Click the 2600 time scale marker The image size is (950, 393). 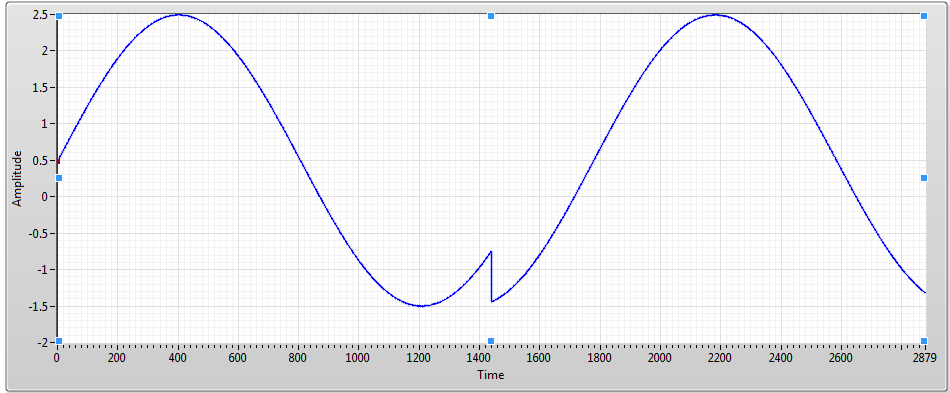(840, 357)
